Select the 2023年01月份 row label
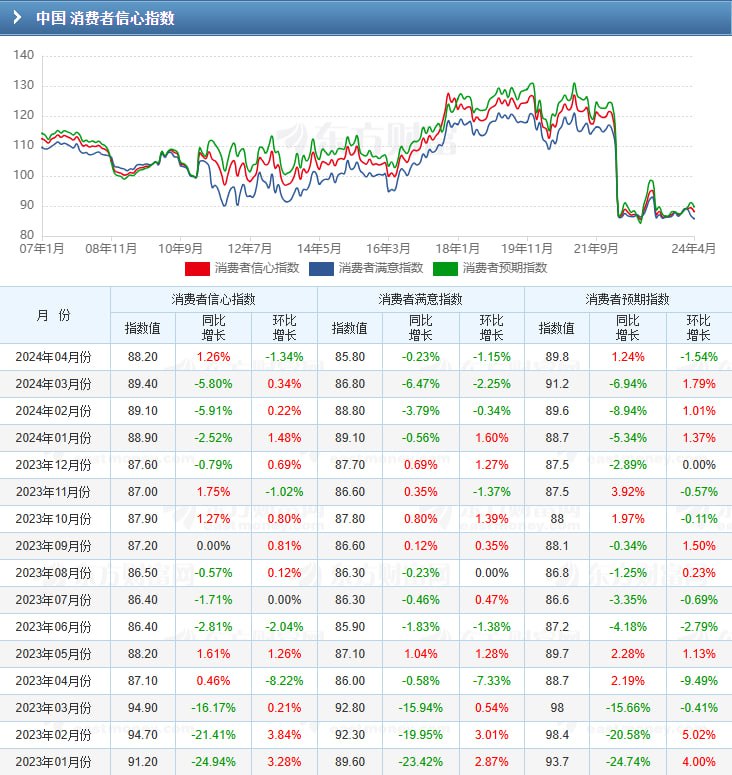The image size is (732, 775). [x=54, y=762]
